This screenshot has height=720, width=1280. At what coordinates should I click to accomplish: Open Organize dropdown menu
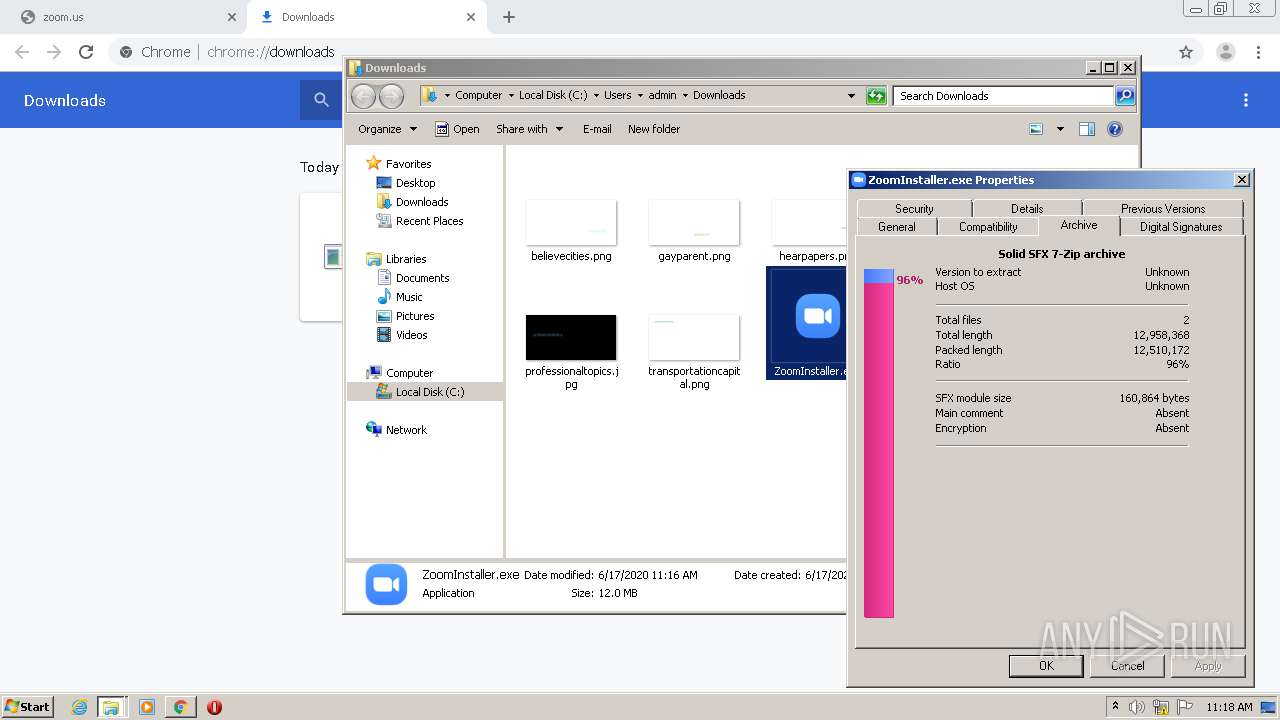point(387,129)
